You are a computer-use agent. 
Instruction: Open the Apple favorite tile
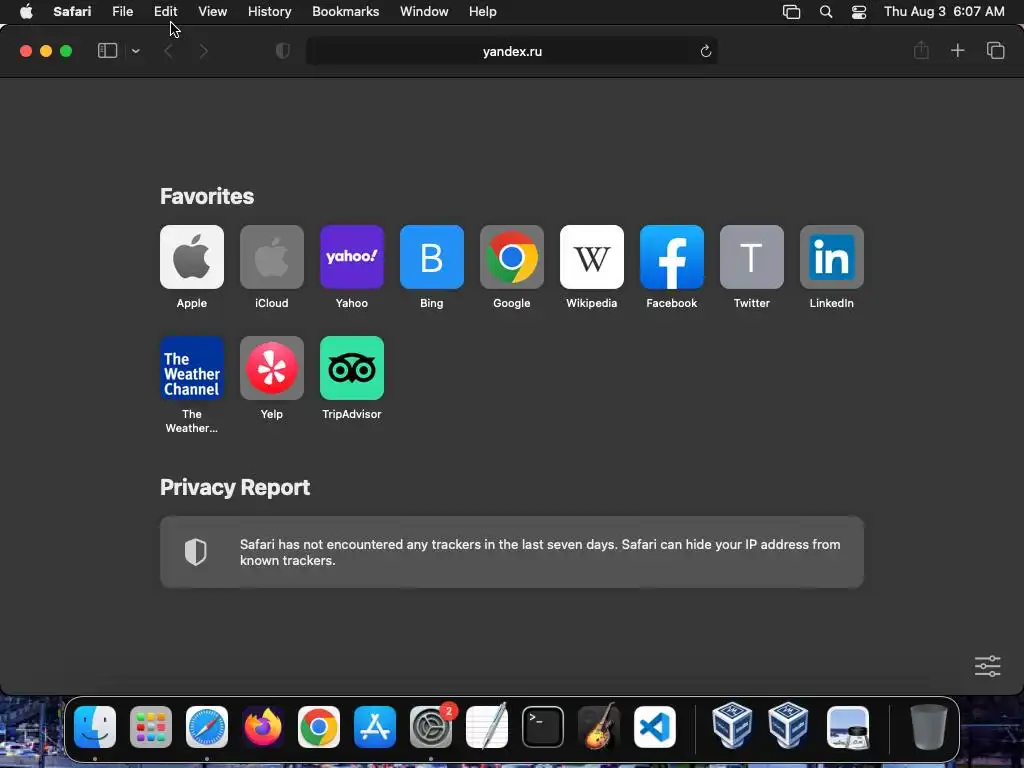pyautogui.click(x=191, y=257)
